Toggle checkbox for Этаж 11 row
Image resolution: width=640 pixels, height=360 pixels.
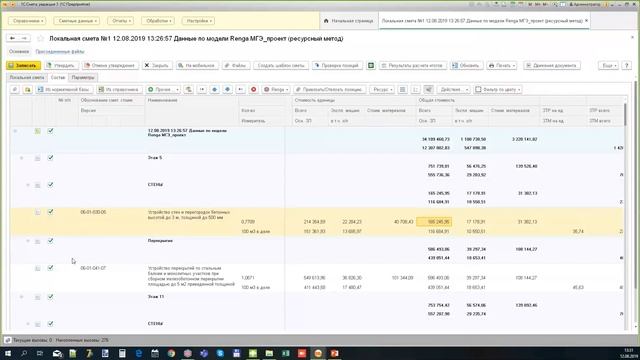coord(51,297)
